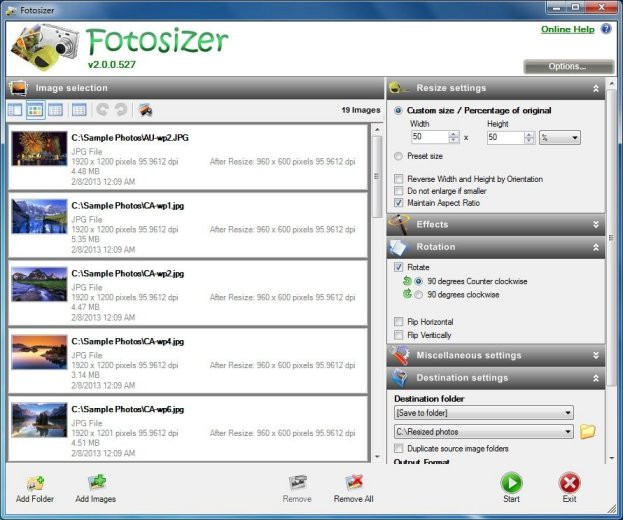Click settings panel scroll down arrow
Screen dimensions: 623x520
[x=611, y=458]
